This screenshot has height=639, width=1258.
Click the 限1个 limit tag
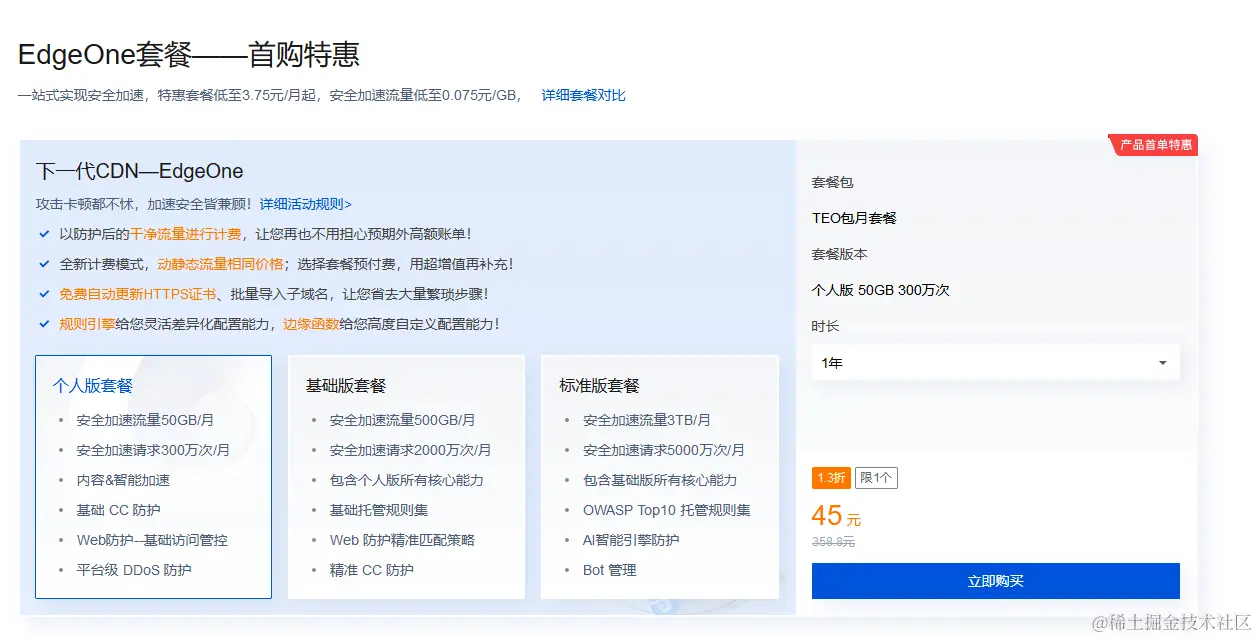coord(876,478)
